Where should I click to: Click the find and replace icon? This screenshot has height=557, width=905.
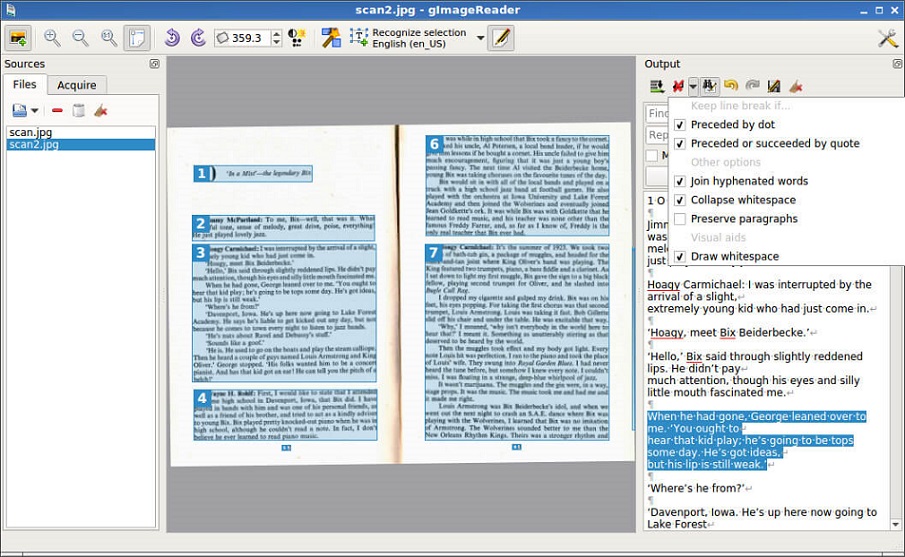pyautogui.click(x=710, y=87)
